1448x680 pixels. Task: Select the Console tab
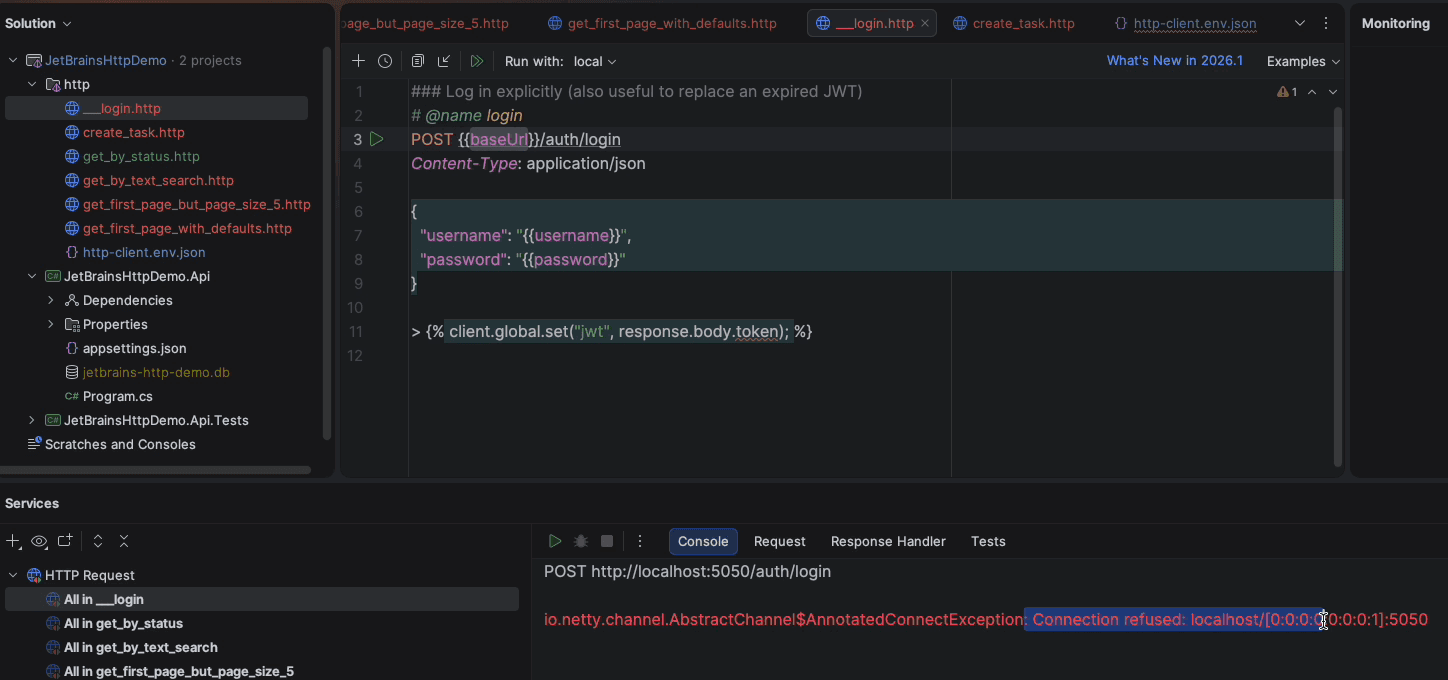pos(703,541)
